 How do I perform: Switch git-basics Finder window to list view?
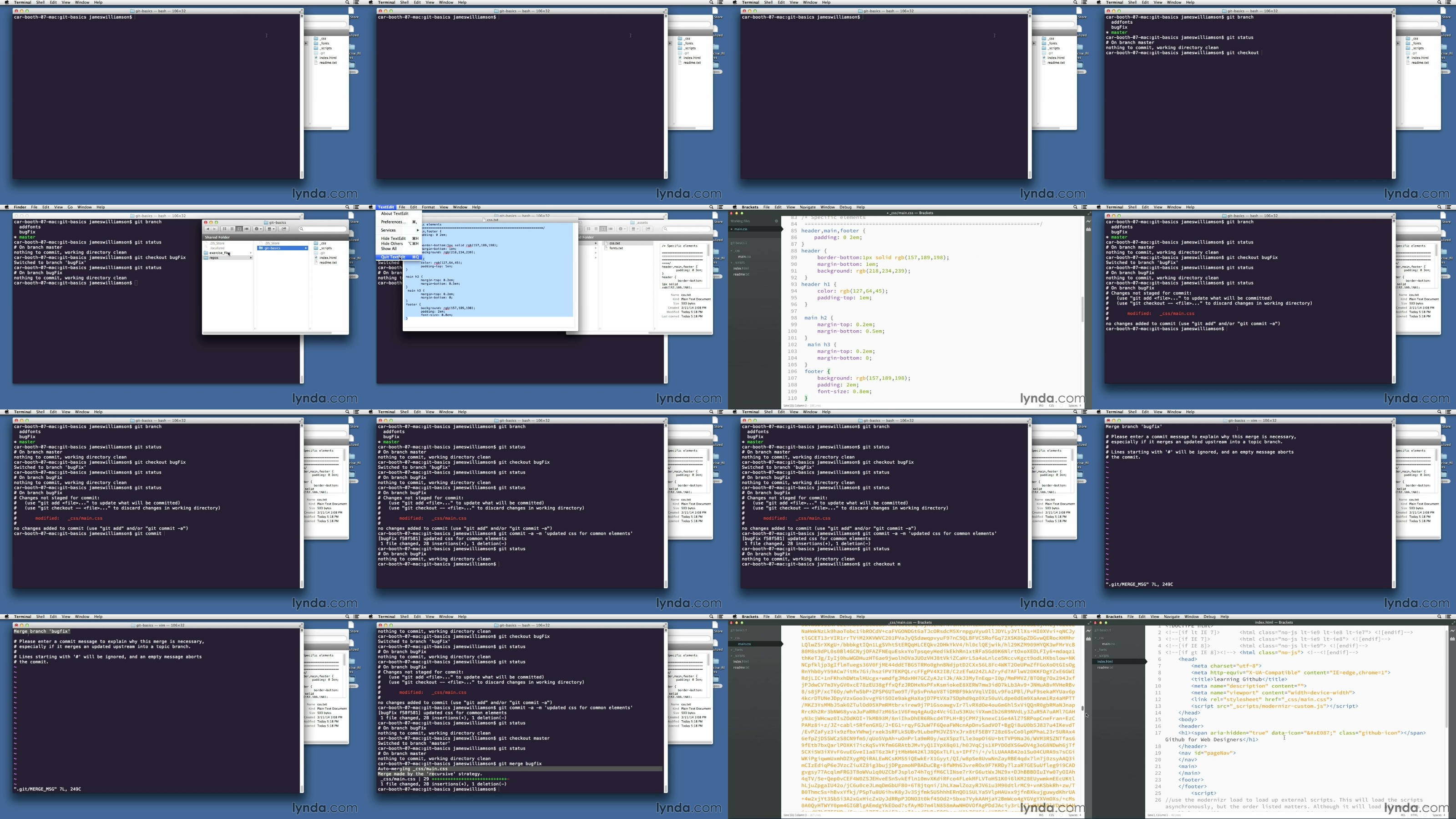pyautogui.click(x=232, y=229)
